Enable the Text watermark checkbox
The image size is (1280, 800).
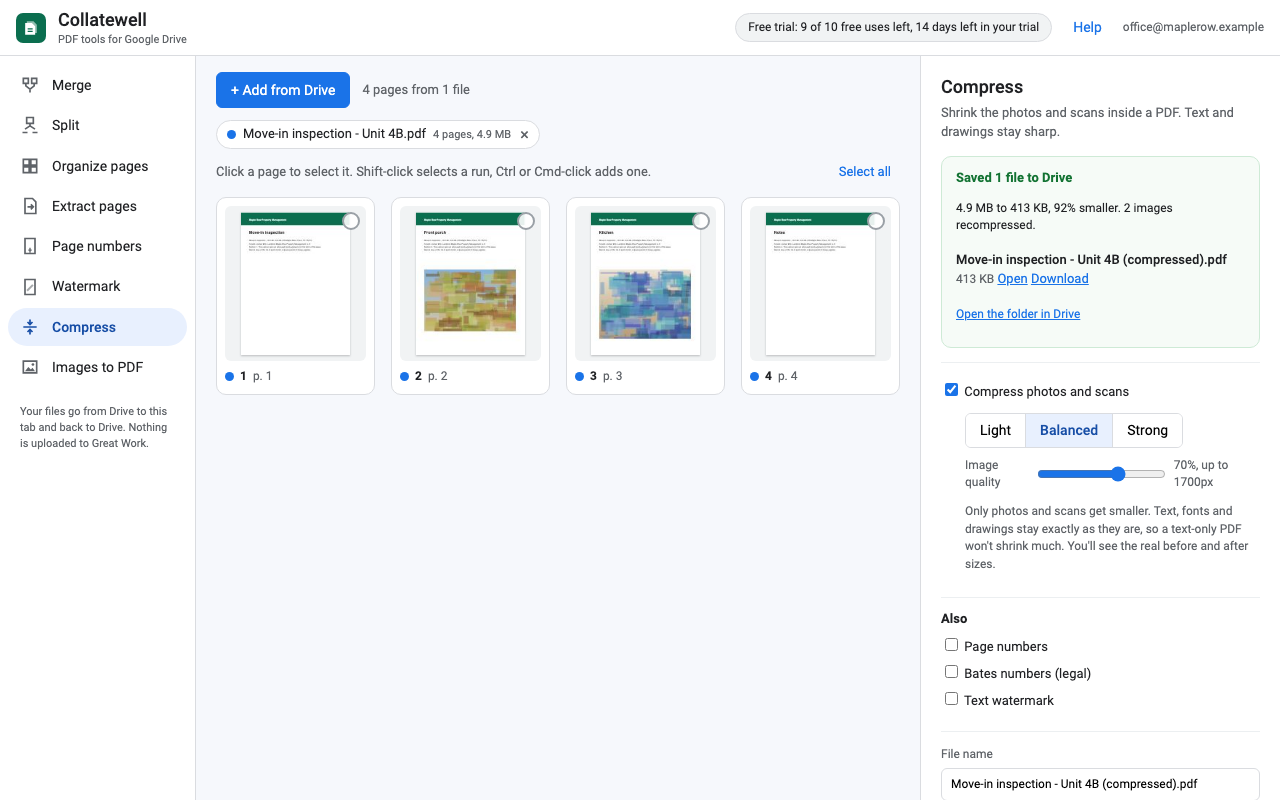pyautogui.click(x=952, y=699)
